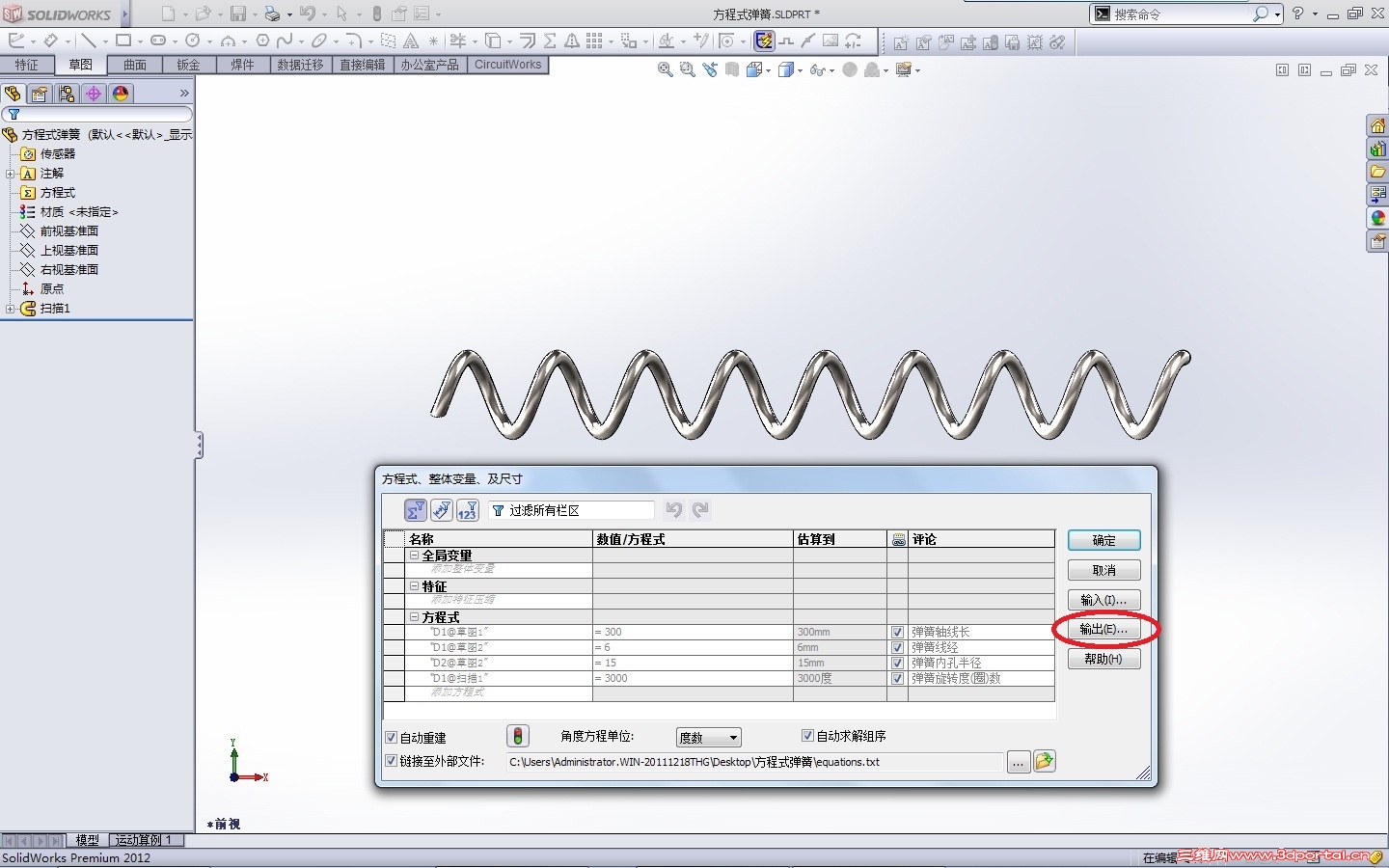Select 前视基准面 in the feature tree

click(x=69, y=231)
